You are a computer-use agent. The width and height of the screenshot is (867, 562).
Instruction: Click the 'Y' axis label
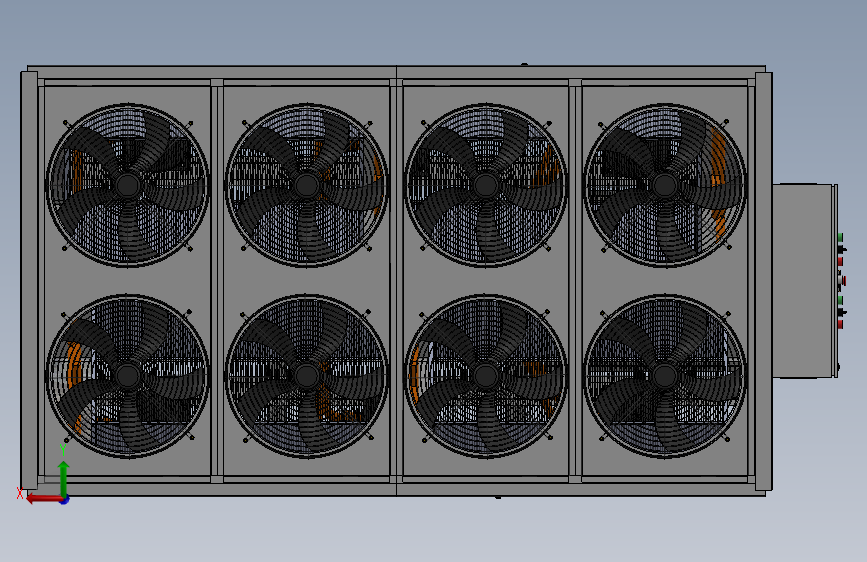[63, 450]
